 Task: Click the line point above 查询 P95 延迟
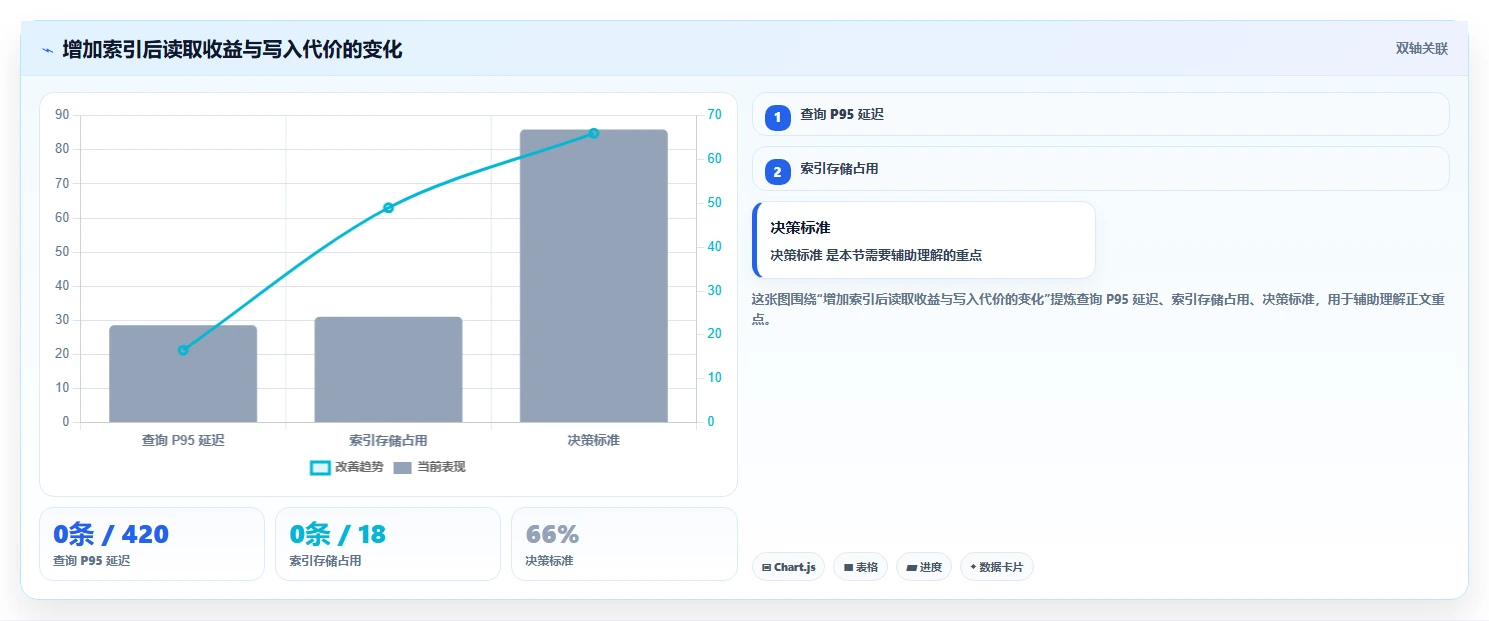[x=183, y=350]
